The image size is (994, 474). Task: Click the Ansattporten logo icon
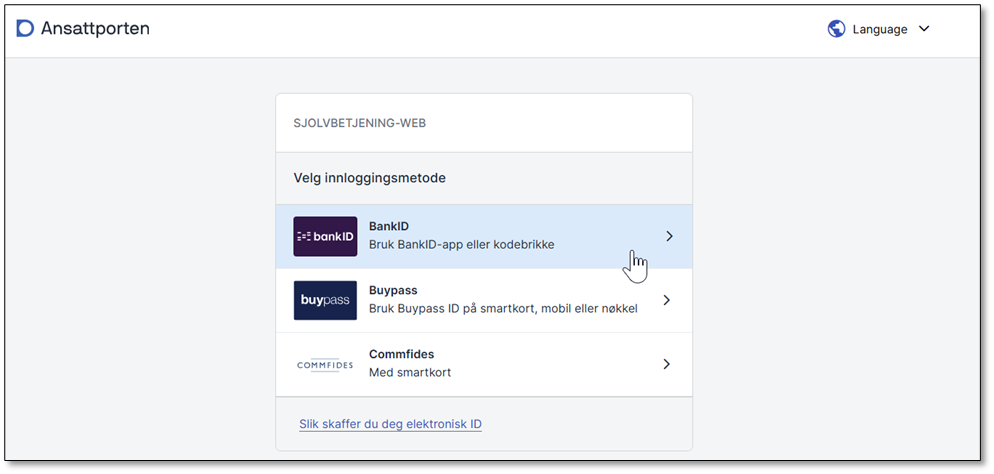[x=25, y=28]
